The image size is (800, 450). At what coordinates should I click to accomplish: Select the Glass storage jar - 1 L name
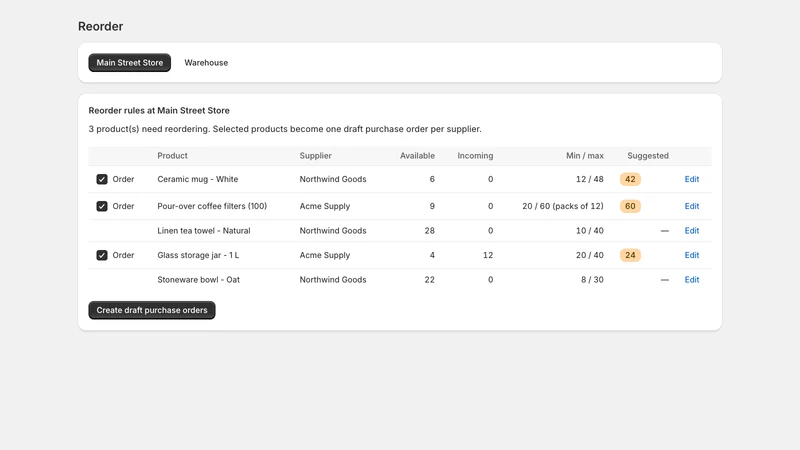(x=198, y=255)
